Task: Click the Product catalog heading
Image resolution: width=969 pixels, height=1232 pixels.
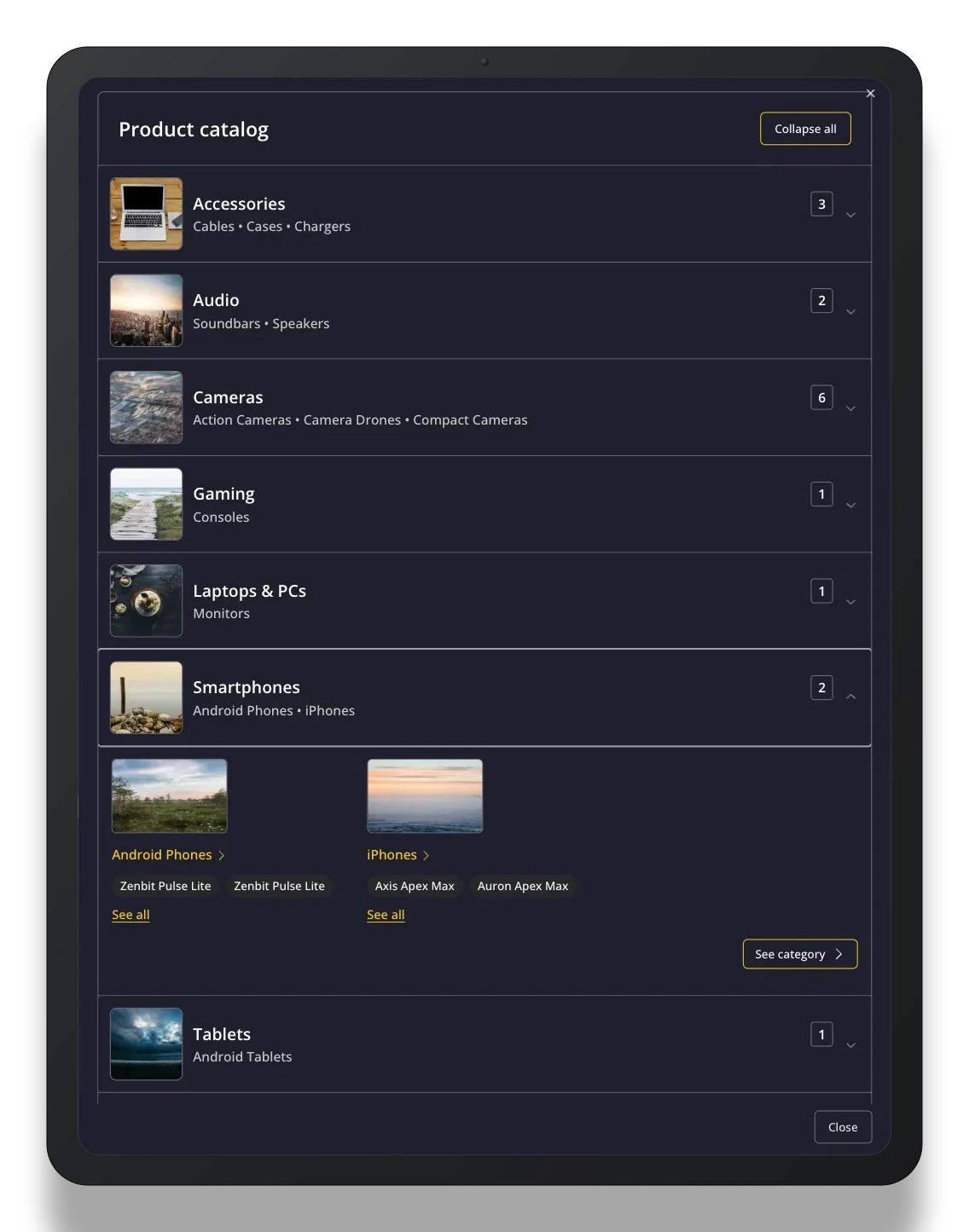Action: coord(194,130)
